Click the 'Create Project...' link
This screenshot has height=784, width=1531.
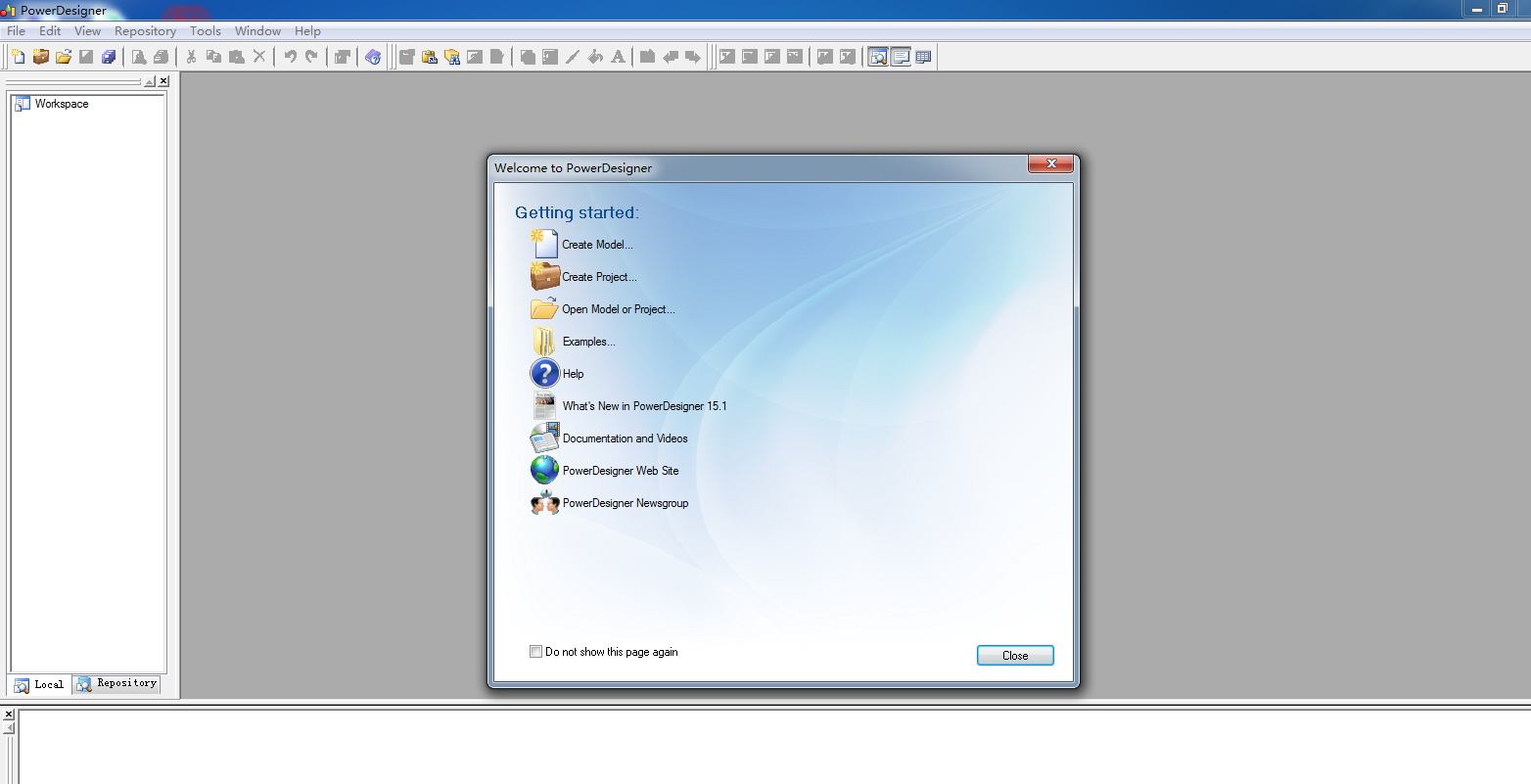[x=599, y=277]
